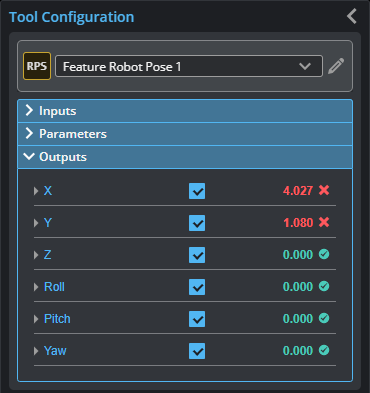The height and width of the screenshot is (393, 370).
Task: Uncheck the X output checkbox
Action: 197,191
